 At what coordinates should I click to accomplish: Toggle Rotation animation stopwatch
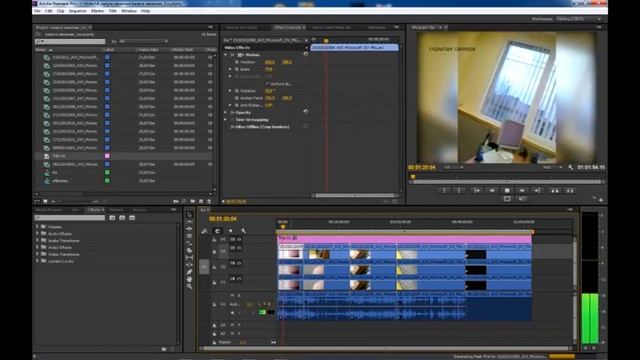[x=237, y=91]
